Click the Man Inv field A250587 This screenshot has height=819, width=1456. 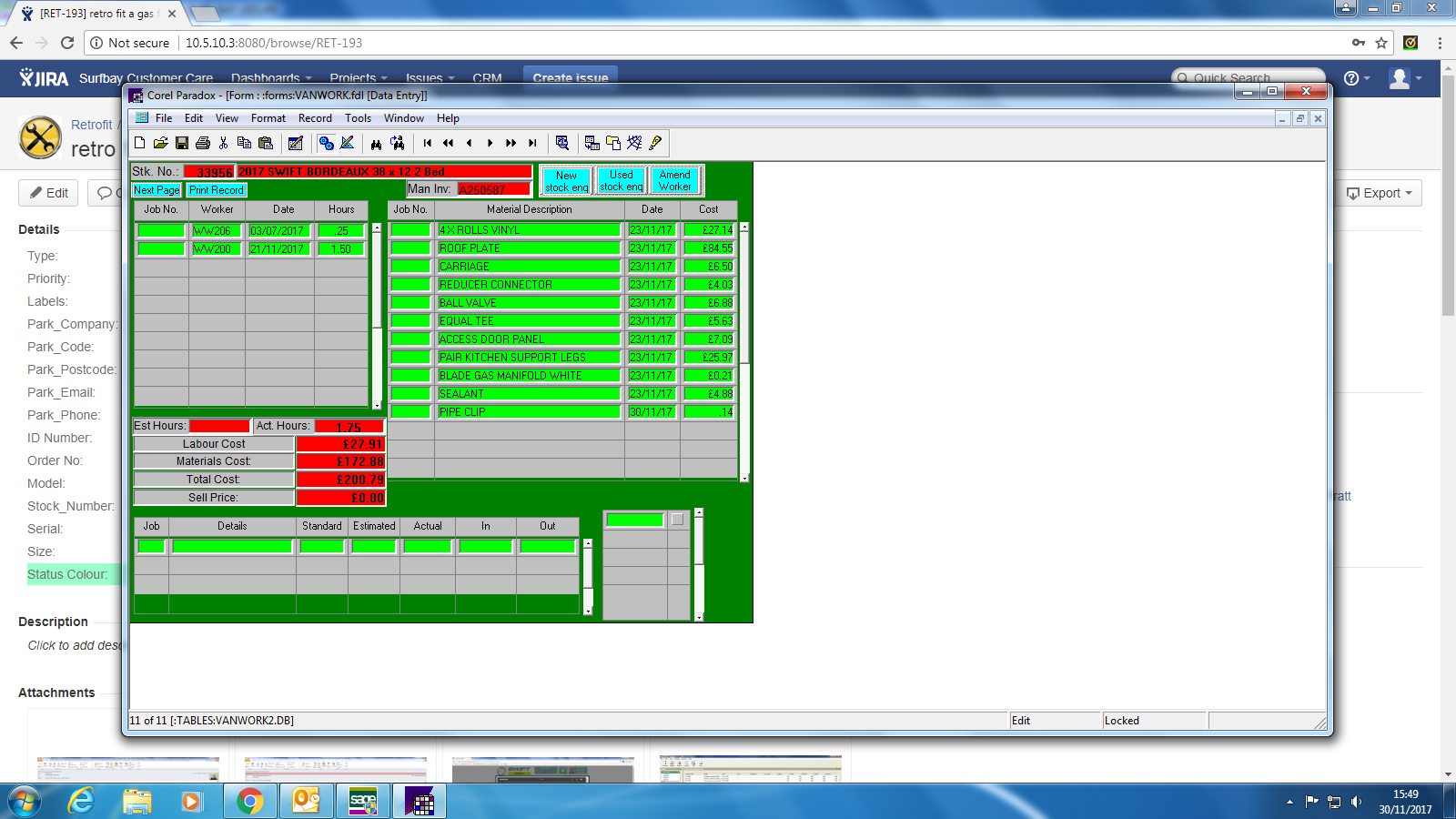493,189
